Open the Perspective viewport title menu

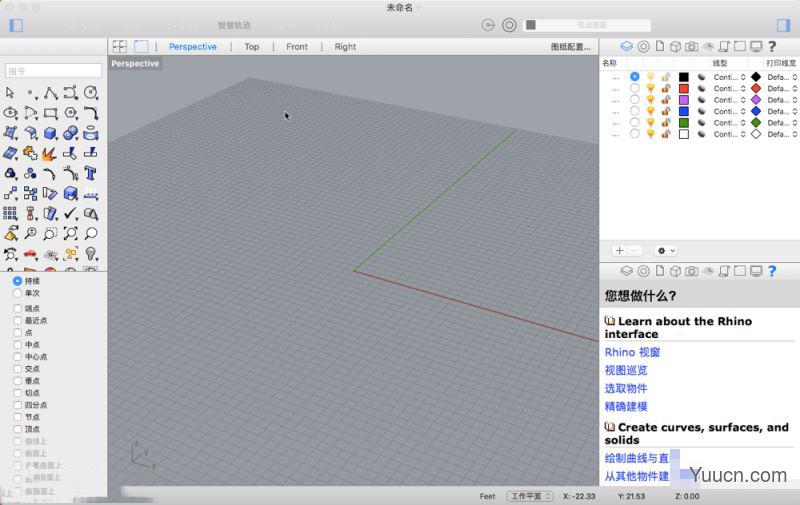tap(135, 63)
